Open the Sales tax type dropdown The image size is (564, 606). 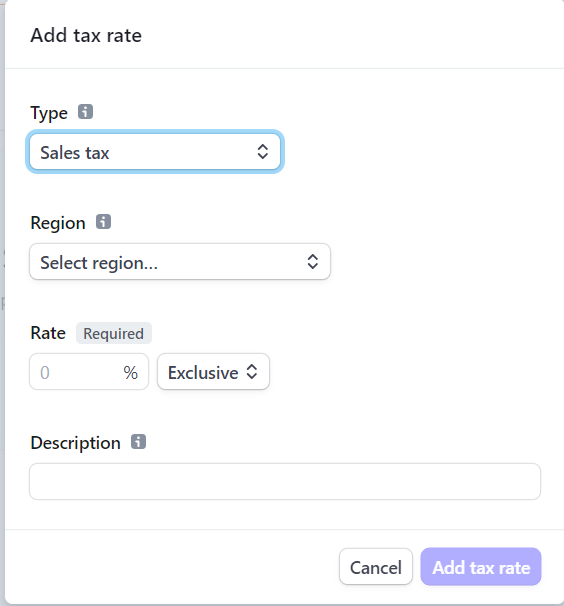pyautogui.click(x=155, y=152)
